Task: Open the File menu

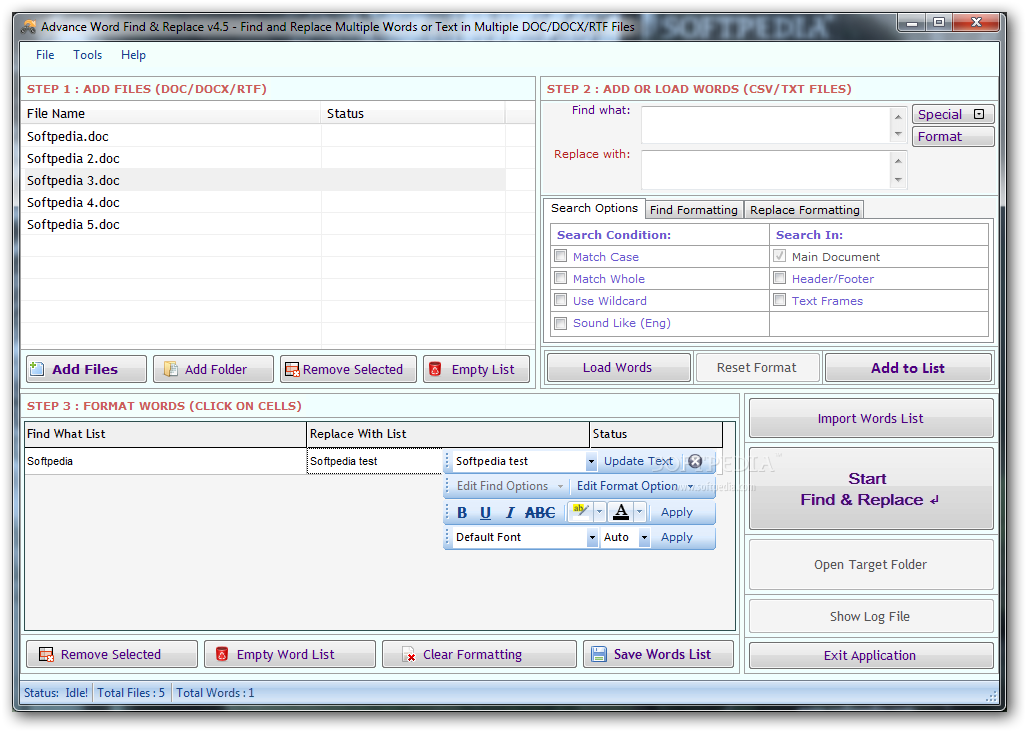Action: 45,55
